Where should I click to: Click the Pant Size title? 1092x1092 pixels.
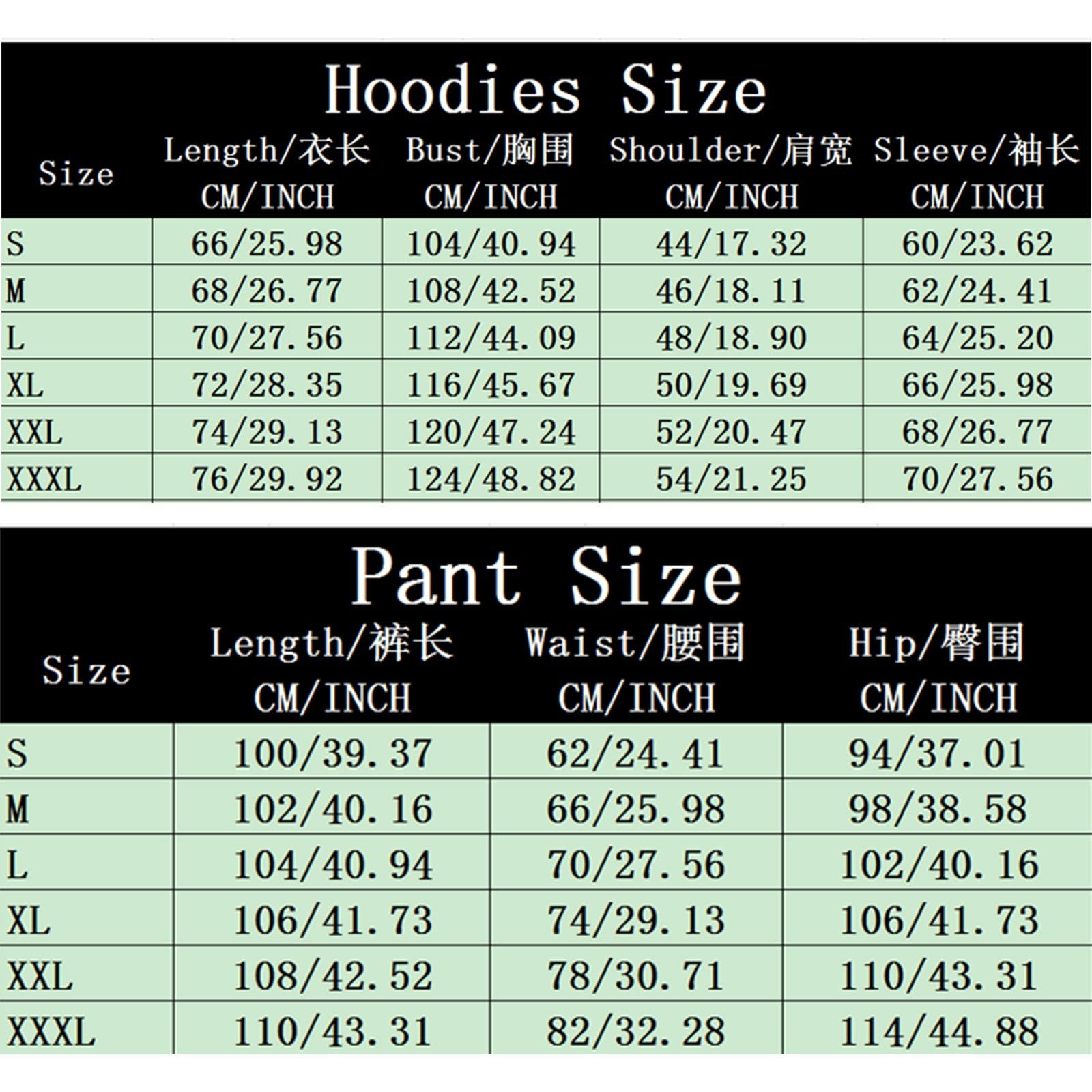click(545, 577)
